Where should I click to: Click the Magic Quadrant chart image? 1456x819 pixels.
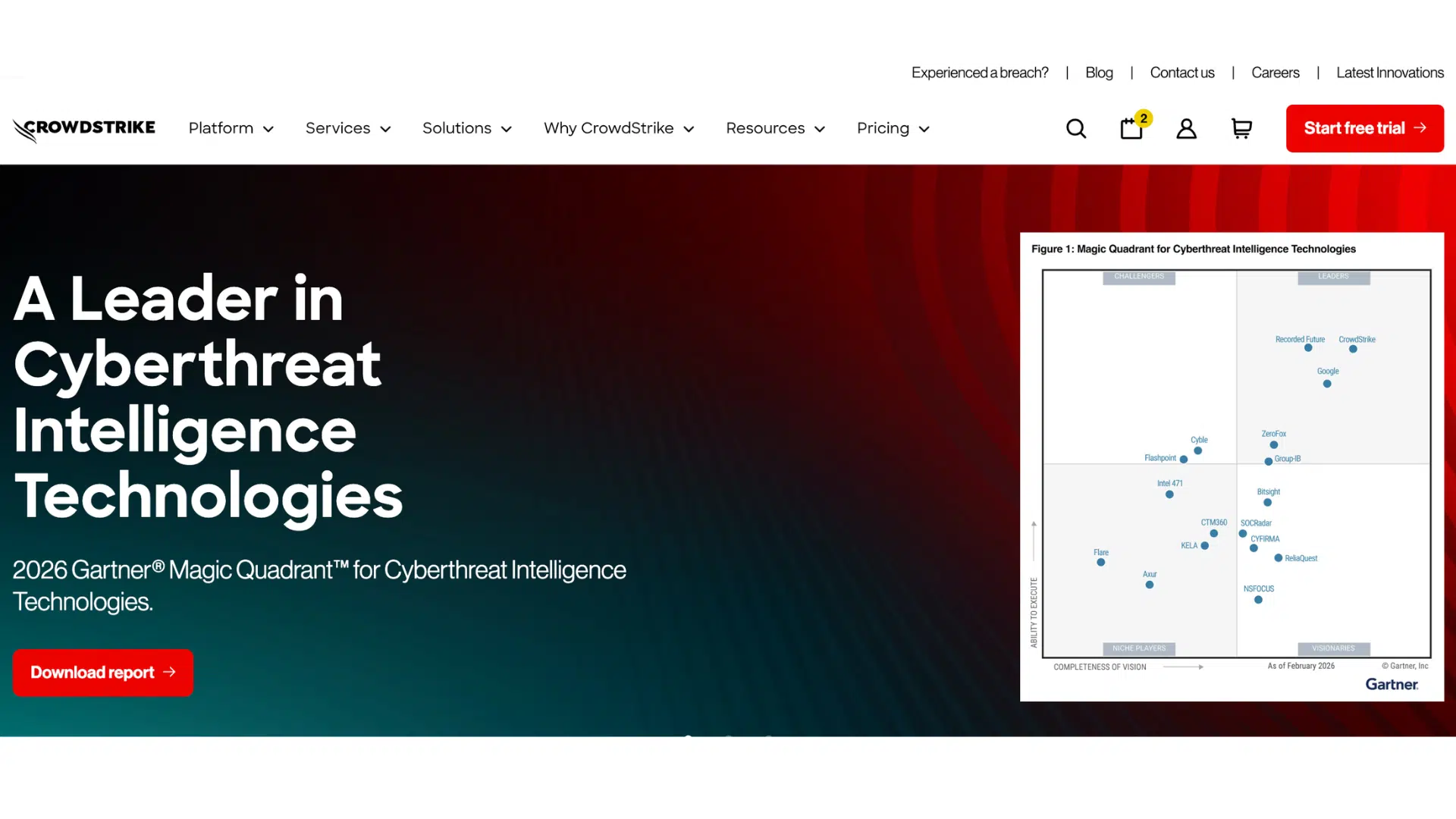1232,467
